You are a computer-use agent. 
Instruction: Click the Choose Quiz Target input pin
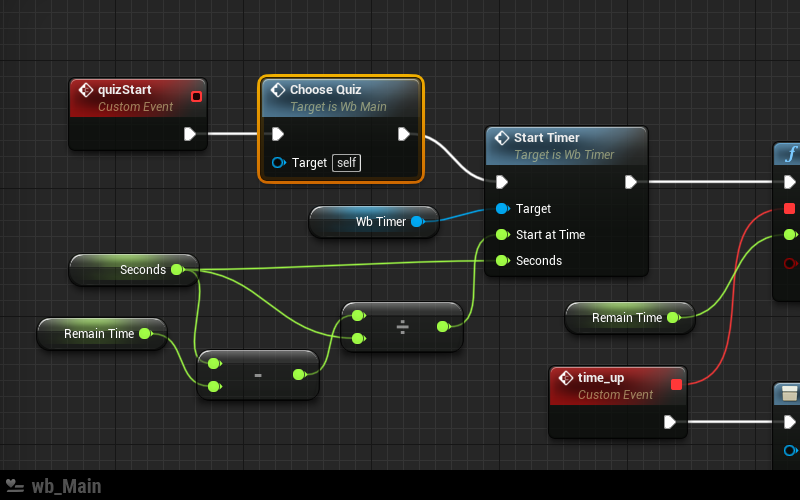point(279,163)
